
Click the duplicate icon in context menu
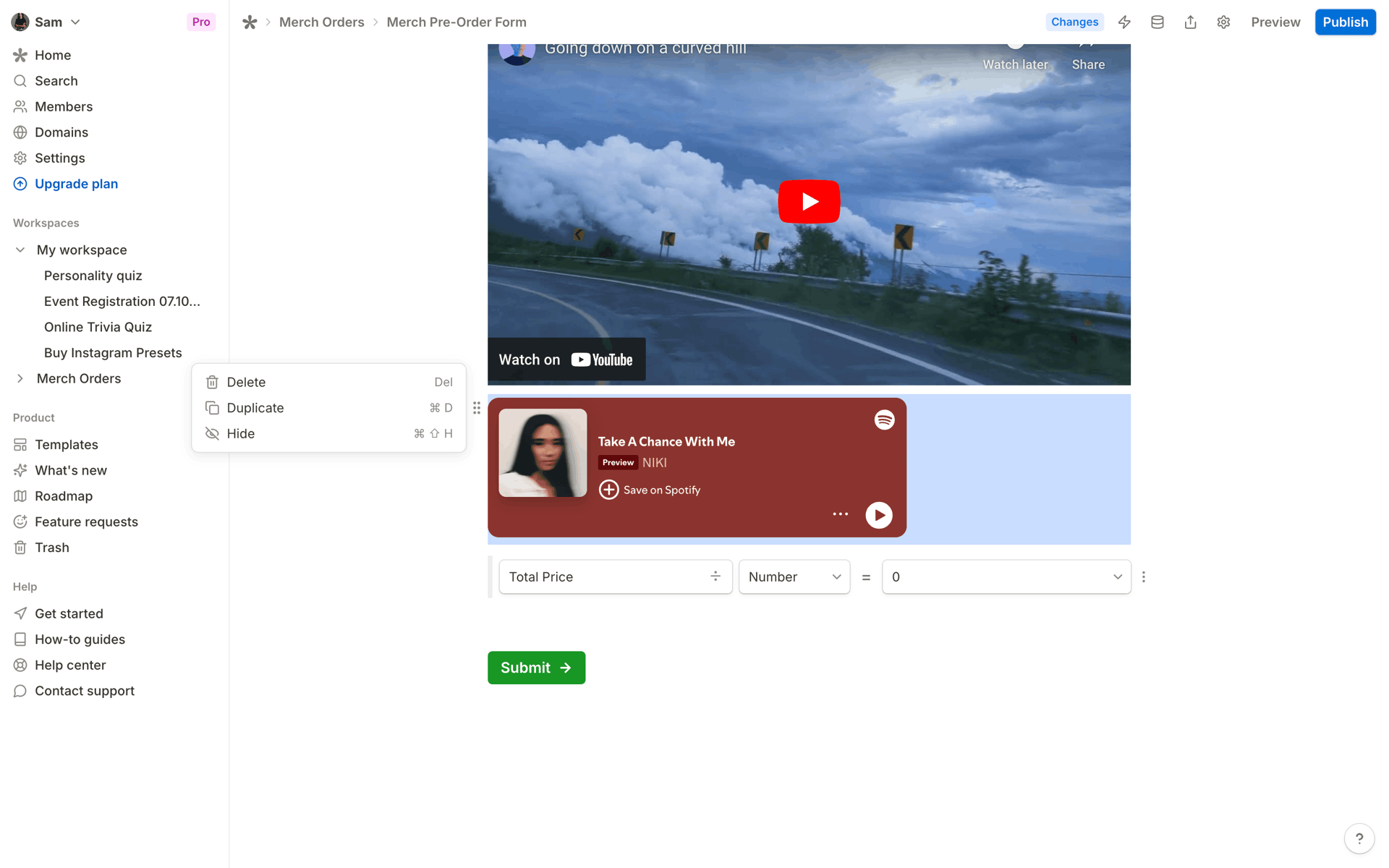(212, 408)
